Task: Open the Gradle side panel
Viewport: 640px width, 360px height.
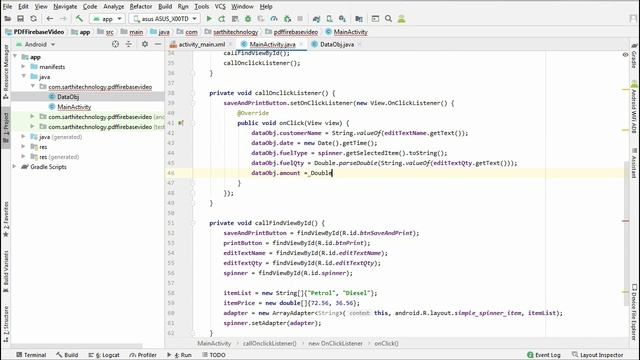Action: click(x=634, y=56)
